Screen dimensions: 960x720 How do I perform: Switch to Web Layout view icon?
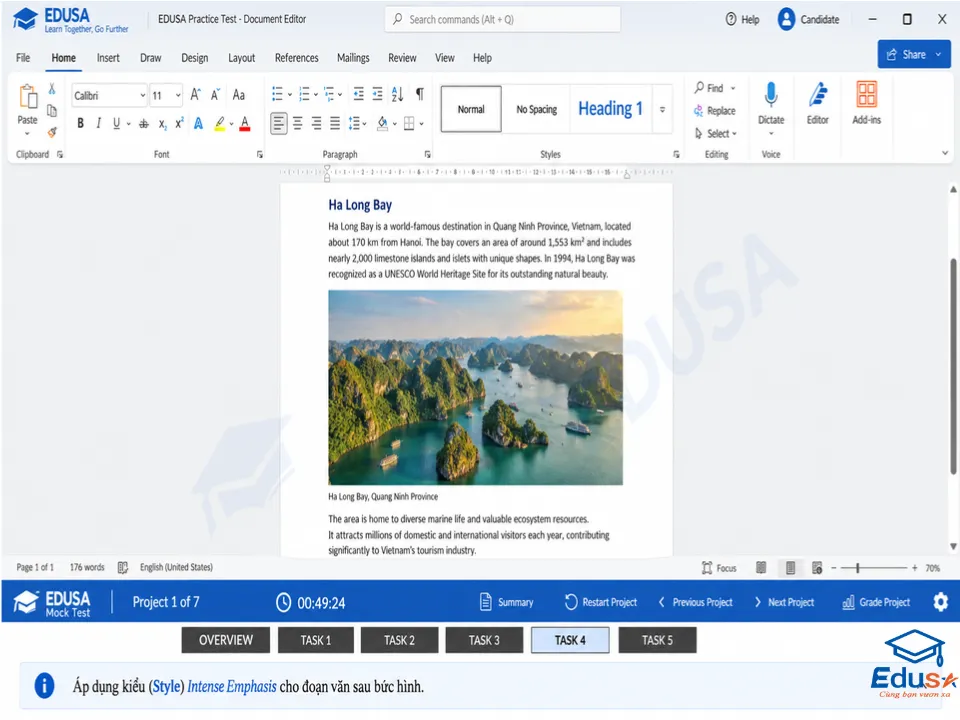[x=817, y=568]
